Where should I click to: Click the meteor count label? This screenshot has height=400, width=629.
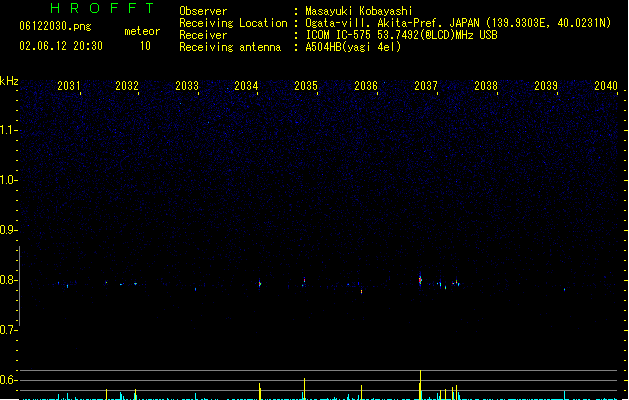[x=142, y=31]
